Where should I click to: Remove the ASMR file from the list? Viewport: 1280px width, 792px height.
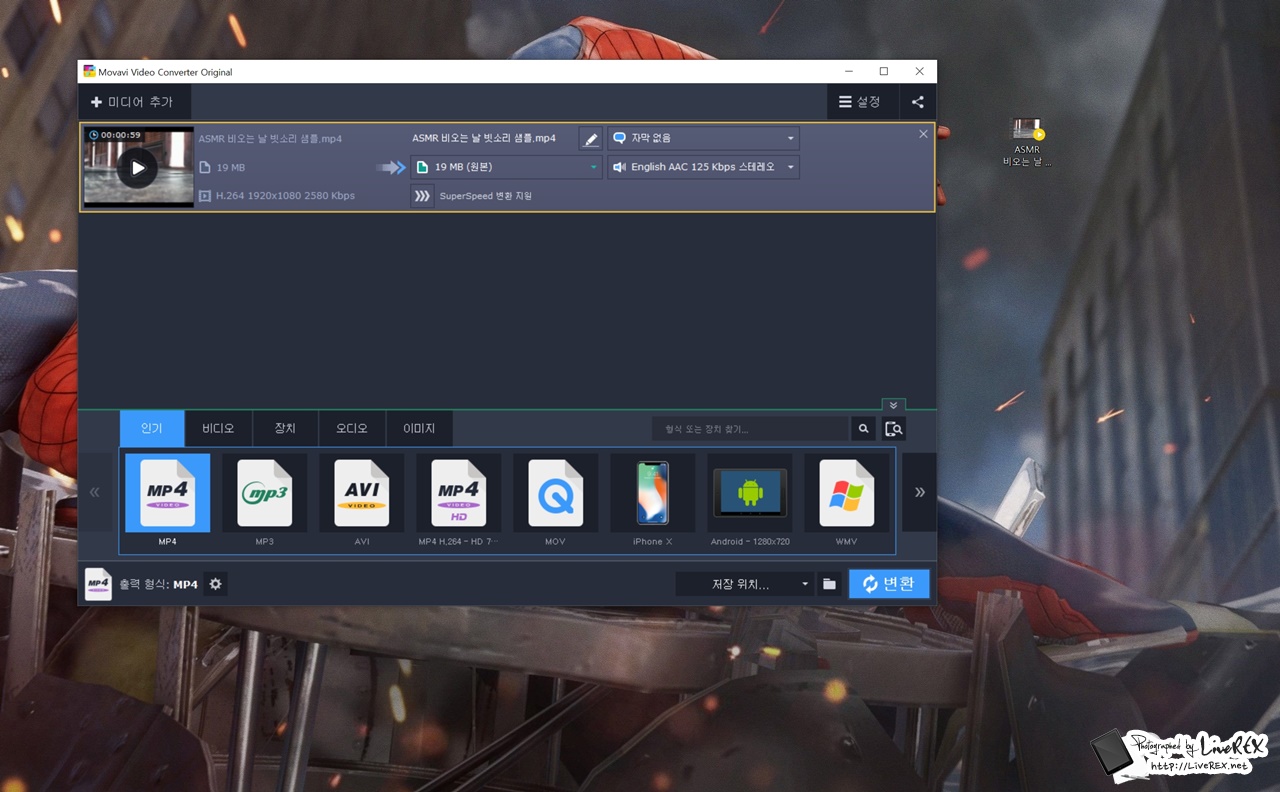pyautogui.click(x=923, y=134)
